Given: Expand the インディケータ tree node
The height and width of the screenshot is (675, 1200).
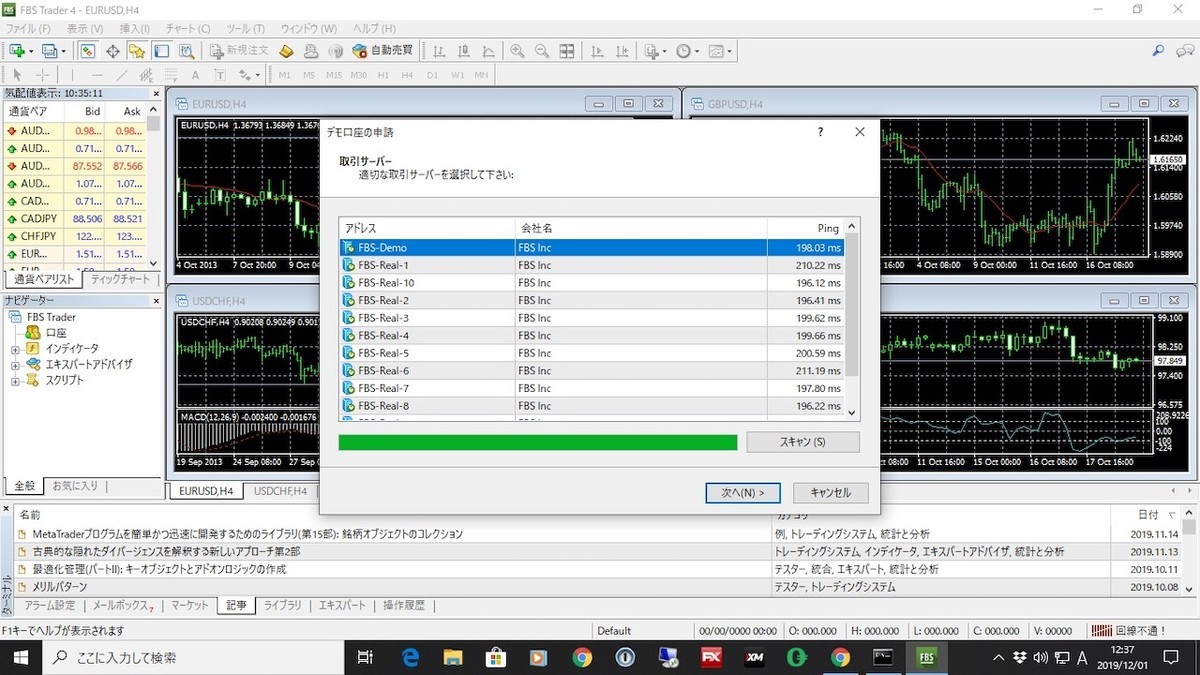Looking at the screenshot, I should tap(16, 349).
